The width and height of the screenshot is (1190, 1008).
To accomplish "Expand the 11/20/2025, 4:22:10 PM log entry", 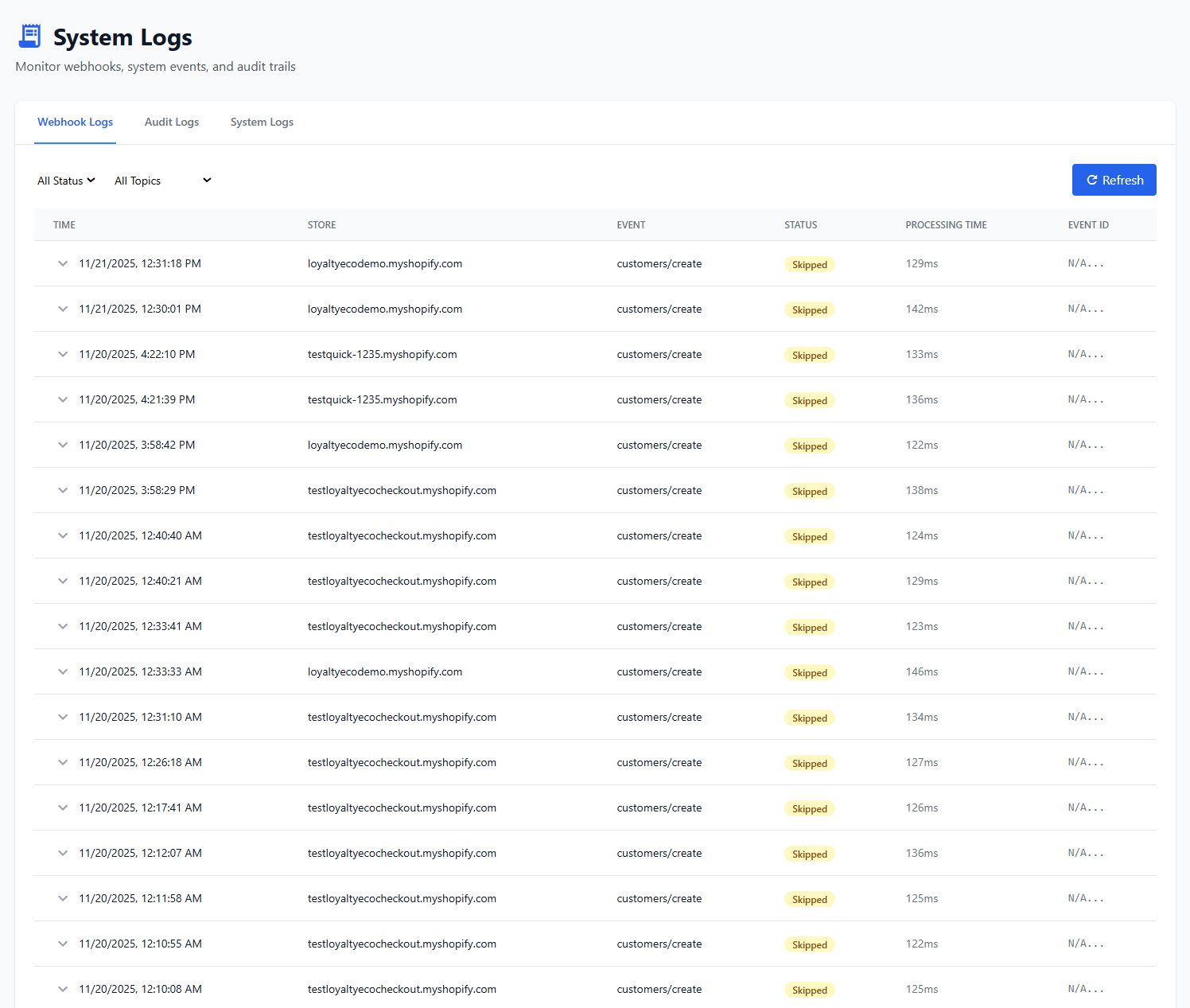I will 63,354.
